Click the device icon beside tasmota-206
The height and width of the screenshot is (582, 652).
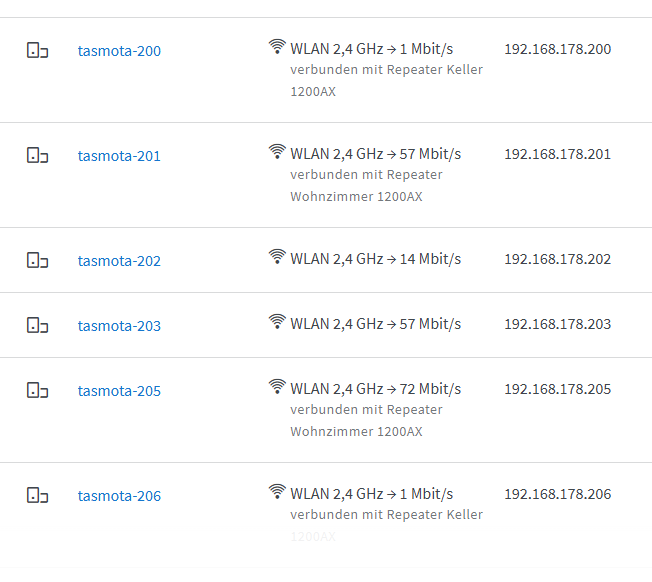pyautogui.click(x=37, y=496)
